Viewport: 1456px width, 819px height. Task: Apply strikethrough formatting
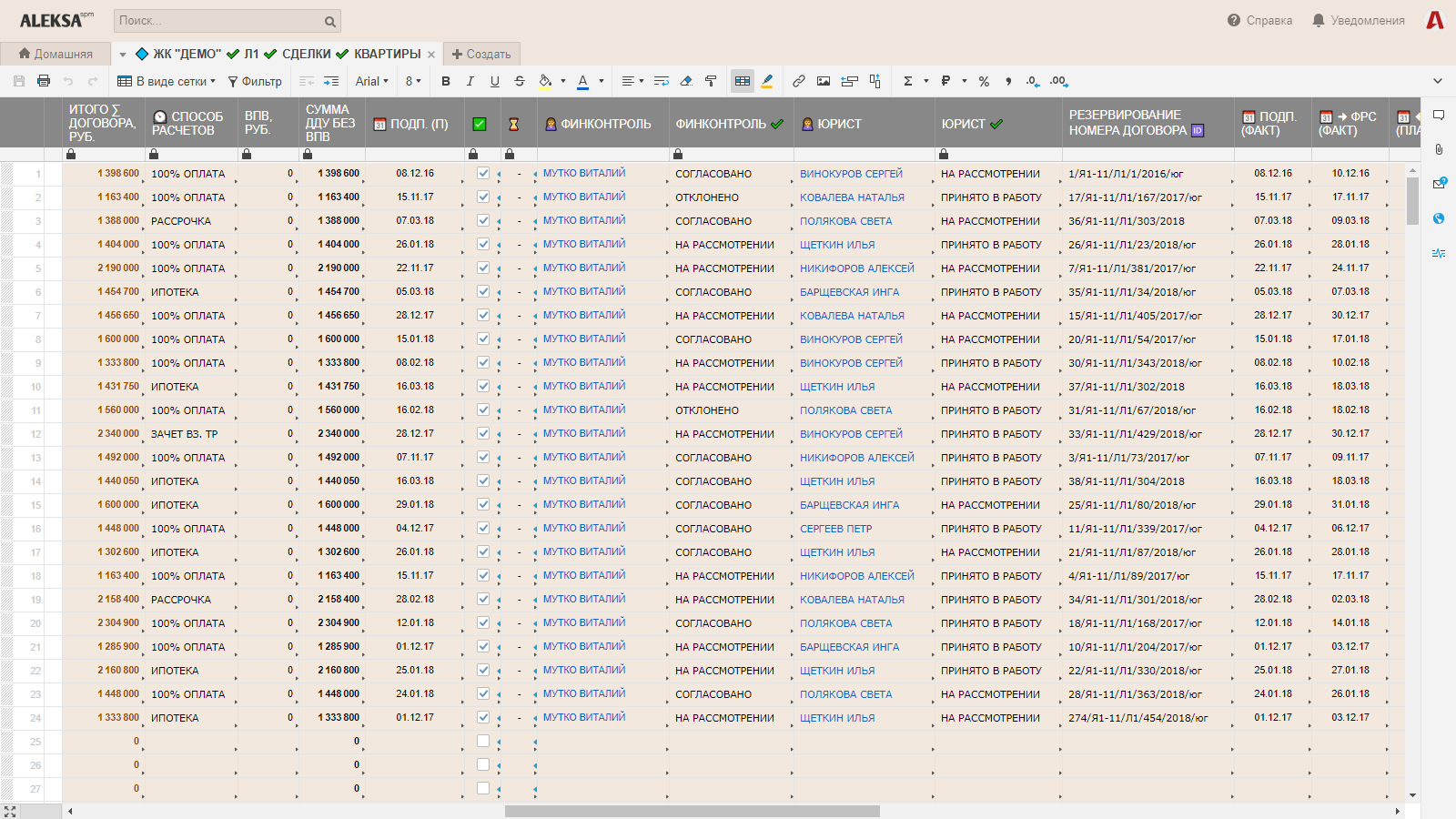(x=520, y=81)
